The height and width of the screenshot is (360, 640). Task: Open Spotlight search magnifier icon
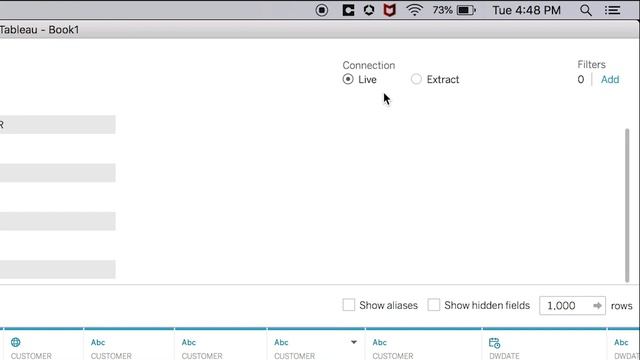(x=586, y=10)
